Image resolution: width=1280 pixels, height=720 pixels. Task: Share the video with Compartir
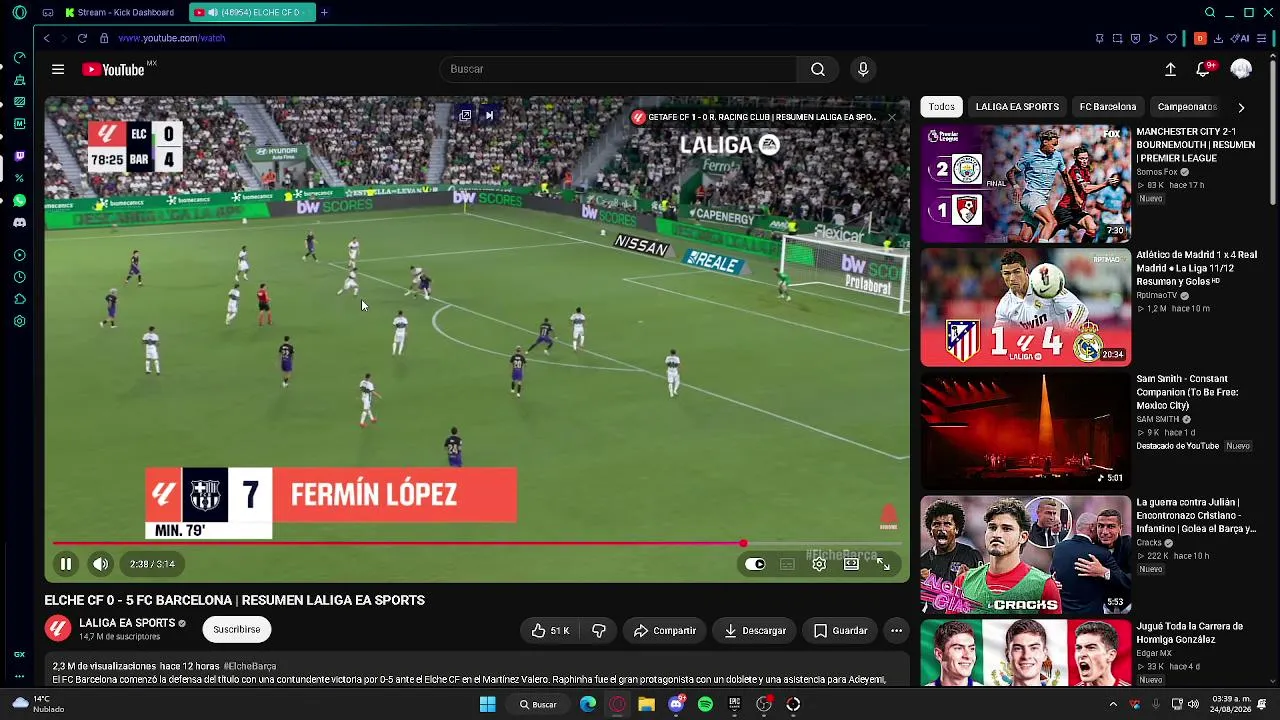664,630
